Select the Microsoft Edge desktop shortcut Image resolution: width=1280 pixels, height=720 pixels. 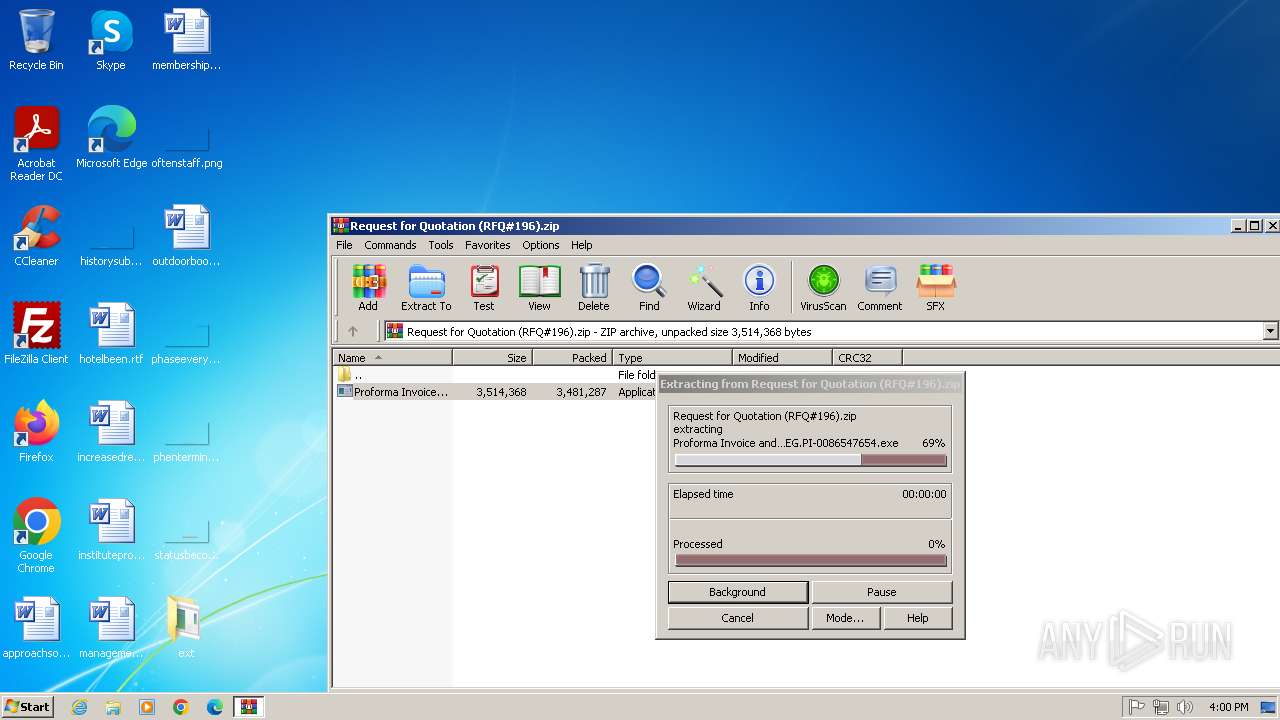pos(111,138)
